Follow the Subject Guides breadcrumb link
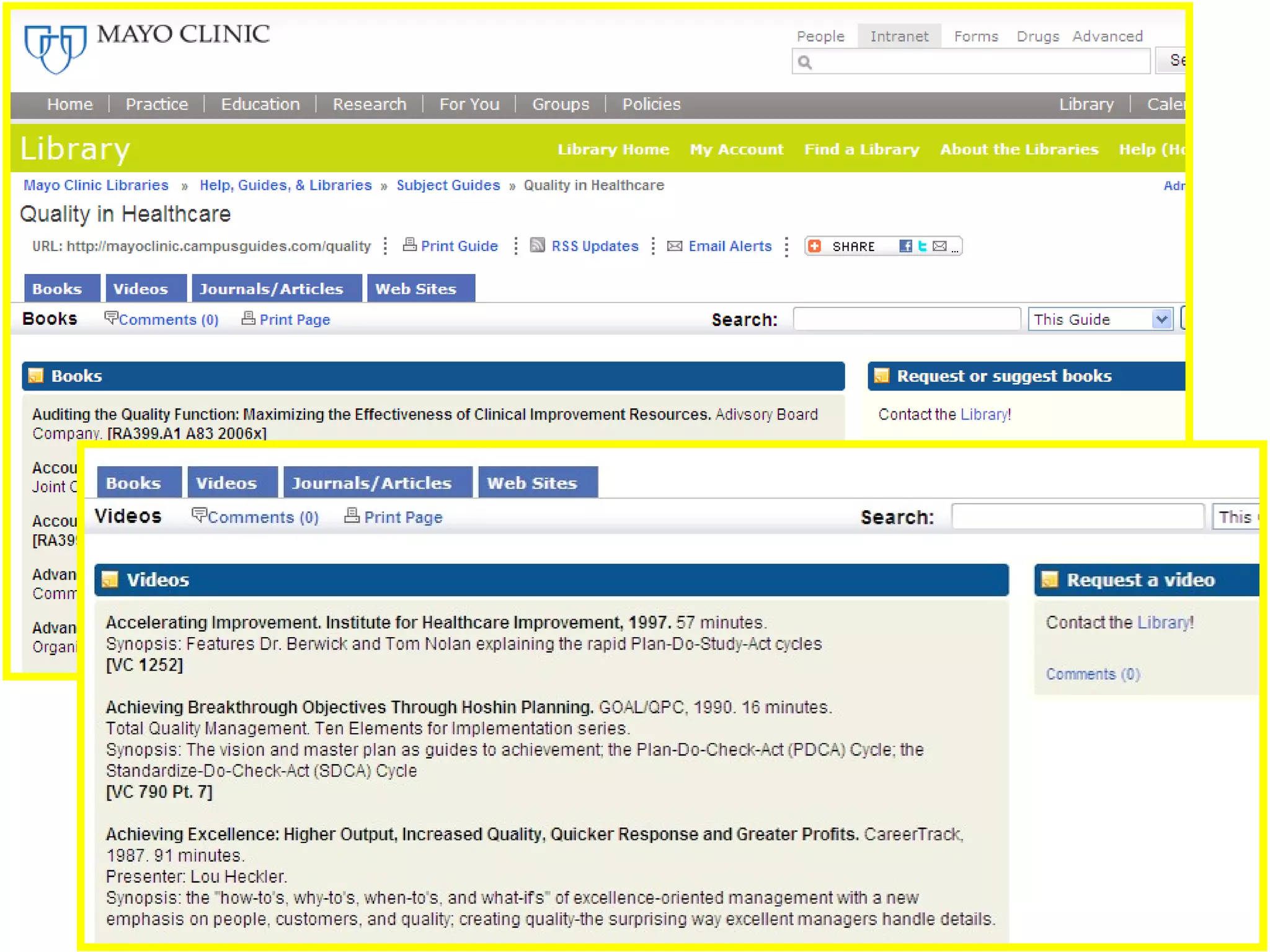Viewport: 1270px width, 952px height. 448,185
